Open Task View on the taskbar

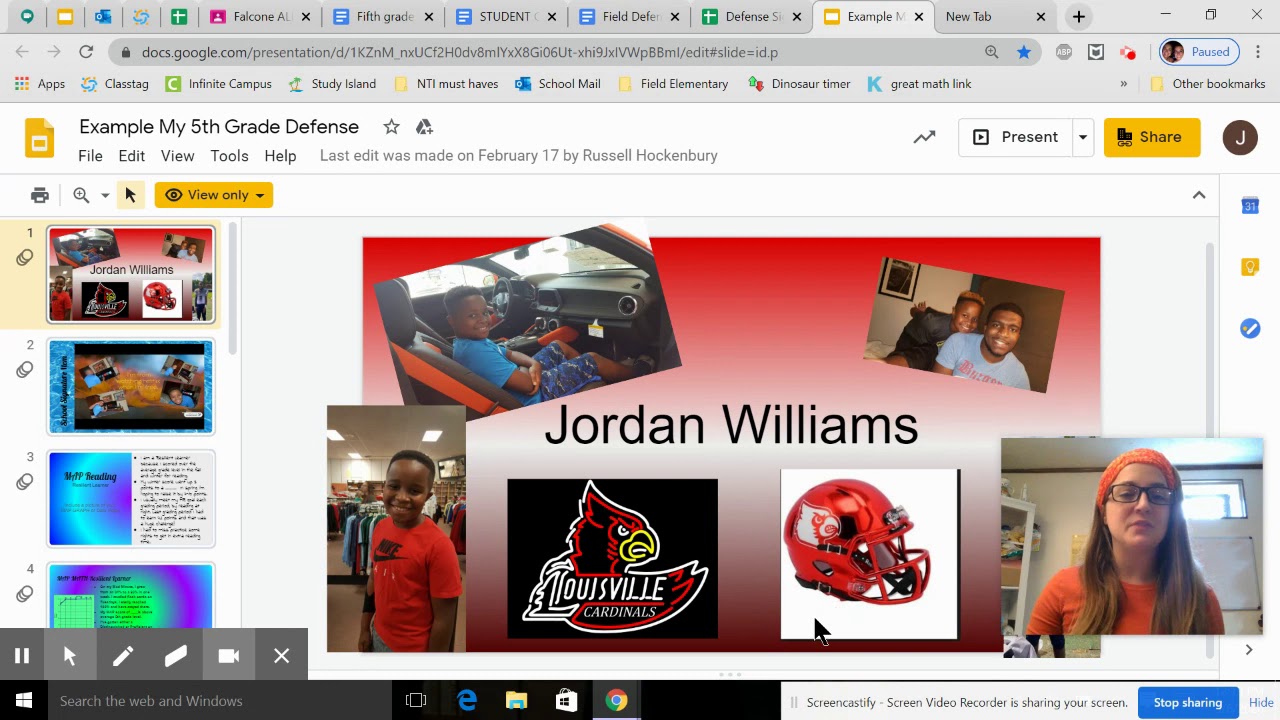coord(416,701)
